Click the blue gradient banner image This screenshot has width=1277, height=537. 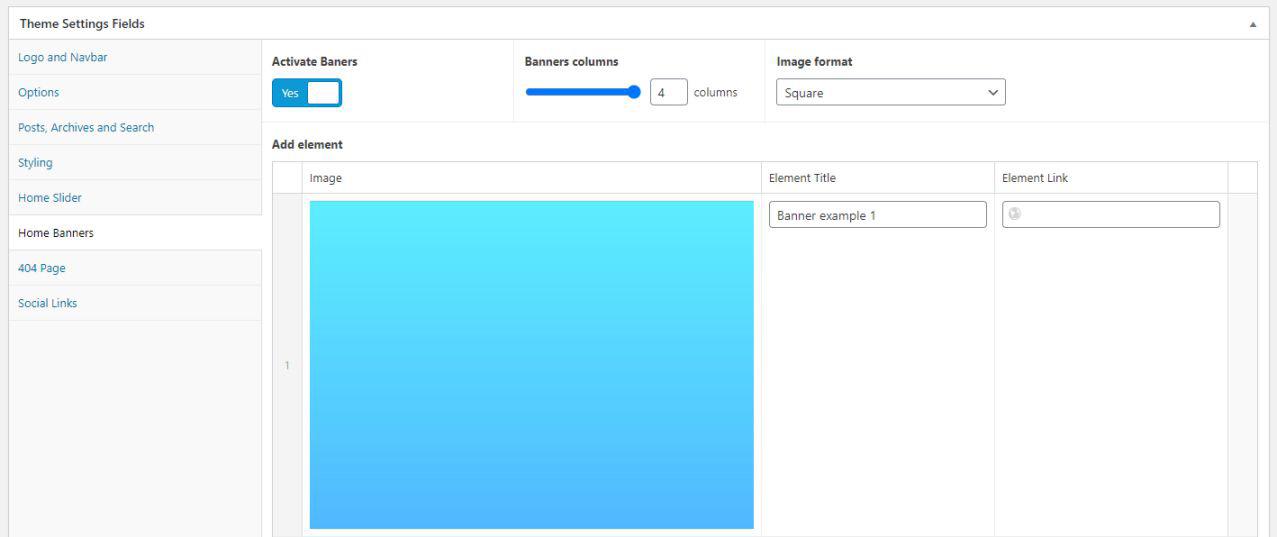click(531, 365)
